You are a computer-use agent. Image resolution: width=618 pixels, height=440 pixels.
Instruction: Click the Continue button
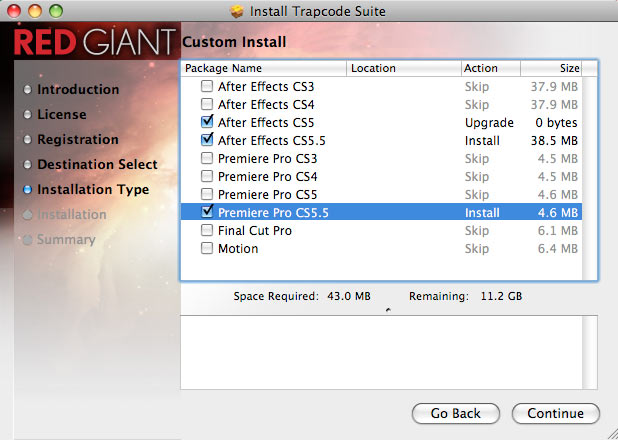pyautogui.click(x=556, y=413)
